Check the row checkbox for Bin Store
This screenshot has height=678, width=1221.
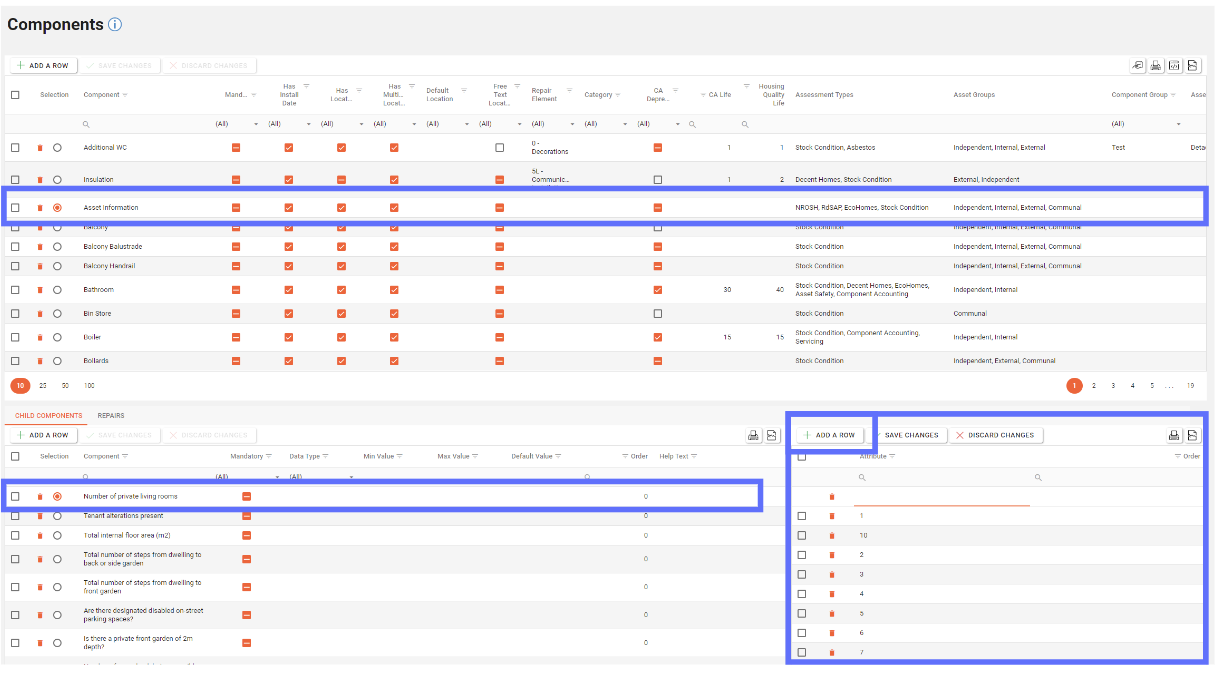click(15, 314)
